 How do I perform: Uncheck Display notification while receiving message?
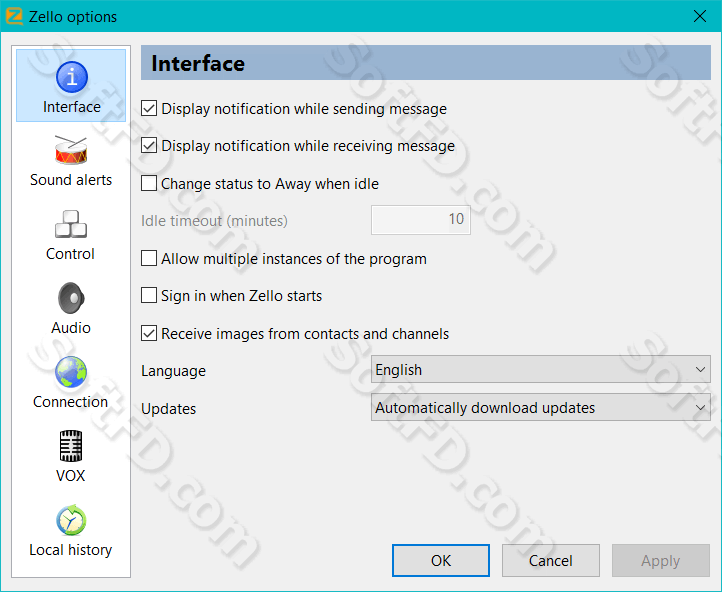(149, 145)
